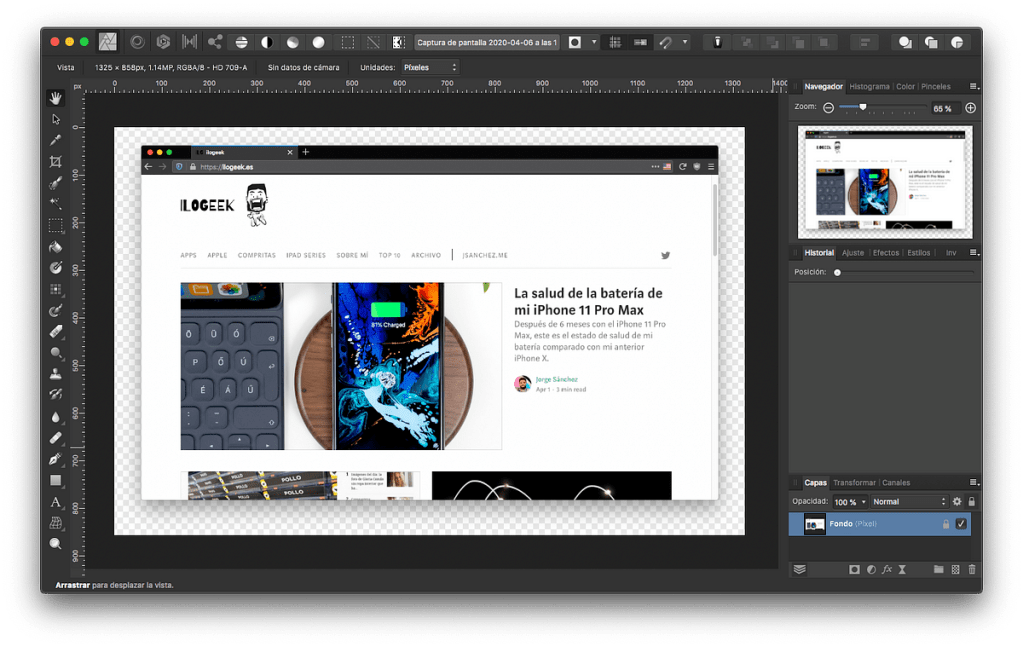Image resolution: width=1023 pixels, height=647 pixels.
Task: Click the zoom in plus button
Action: click(x=970, y=108)
